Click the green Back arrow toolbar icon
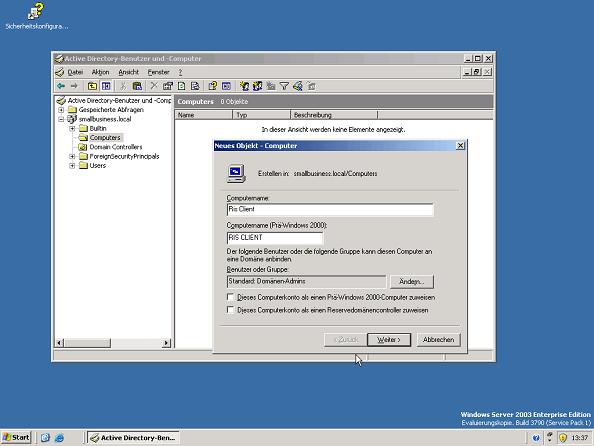Image resolution: width=594 pixels, height=446 pixels. point(61,86)
